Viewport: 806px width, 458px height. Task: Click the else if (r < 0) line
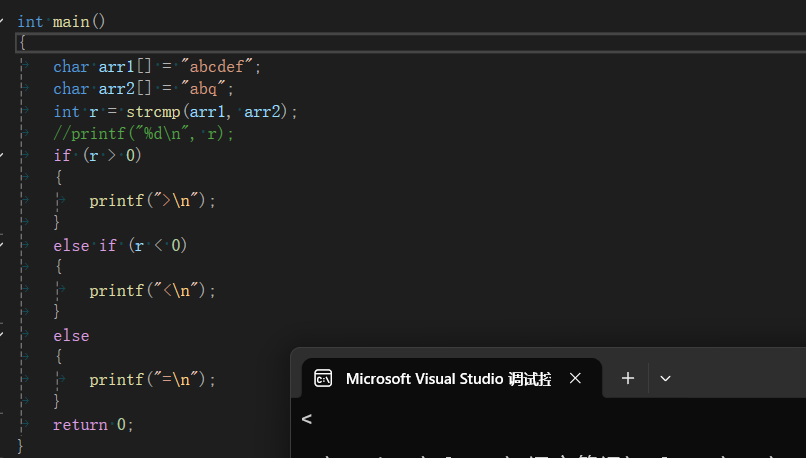[120, 245]
